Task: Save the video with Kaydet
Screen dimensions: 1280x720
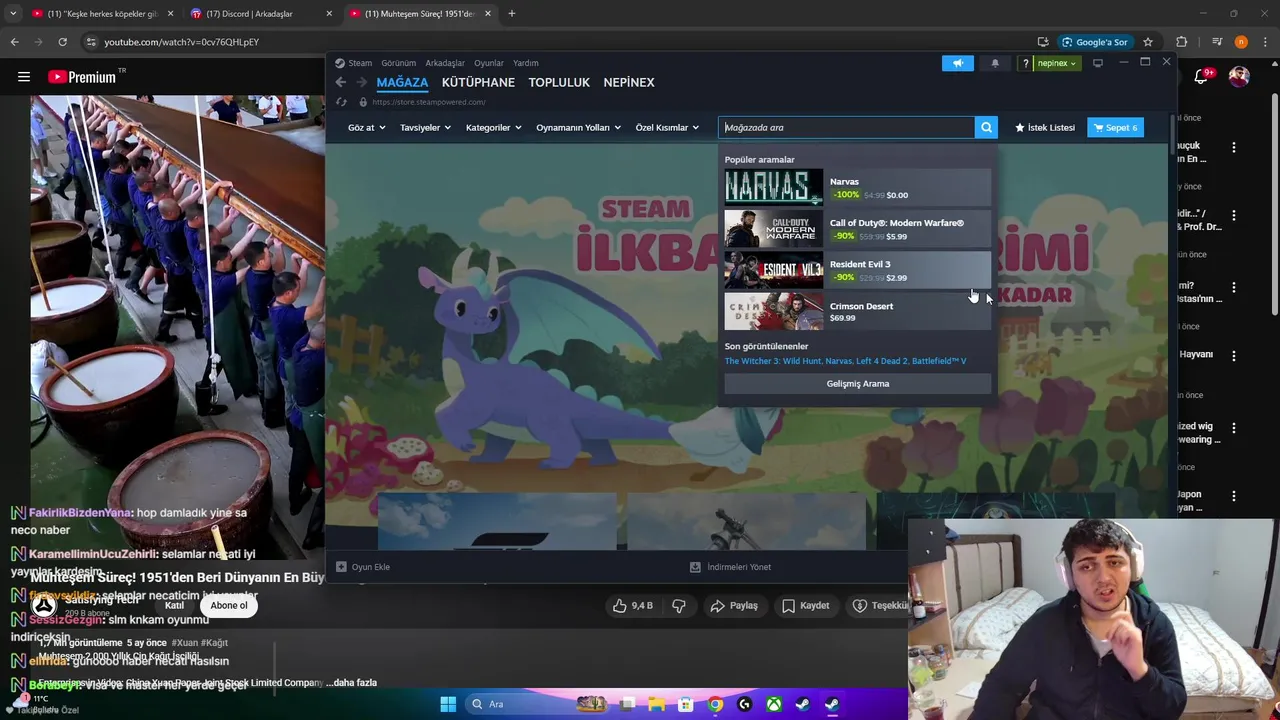Action: 806,606
